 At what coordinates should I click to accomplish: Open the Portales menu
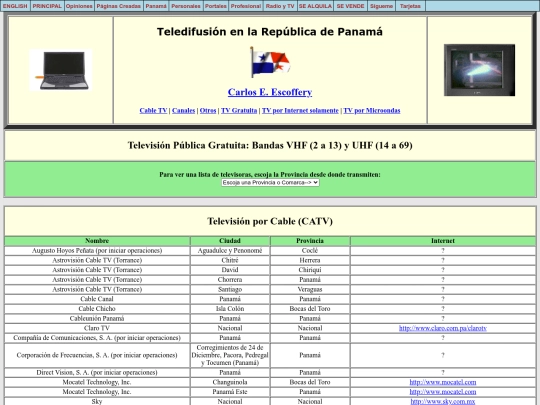click(216, 6)
